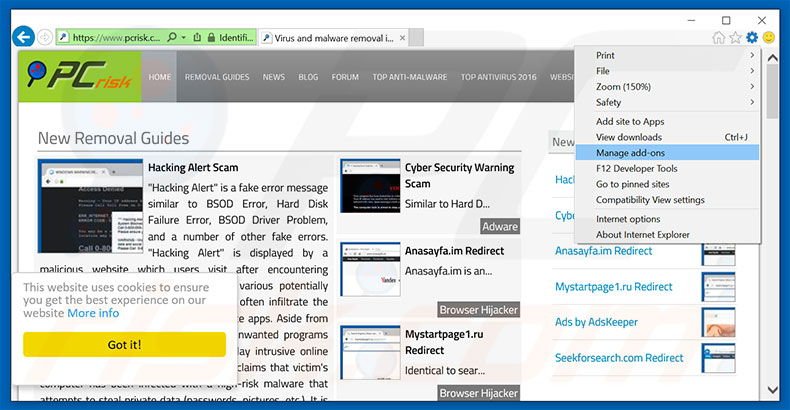The height and width of the screenshot is (410, 790).
Task: Click the address bar URL field
Action: click(116, 38)
